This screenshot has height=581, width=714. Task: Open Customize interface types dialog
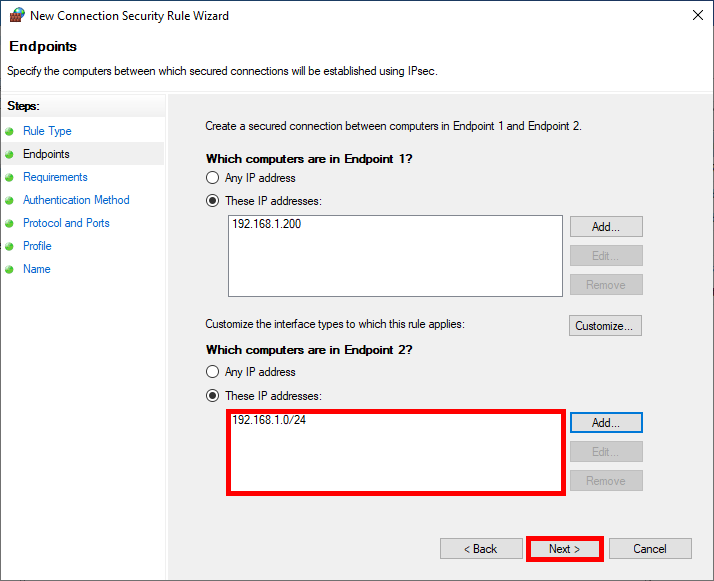[605, 326]
